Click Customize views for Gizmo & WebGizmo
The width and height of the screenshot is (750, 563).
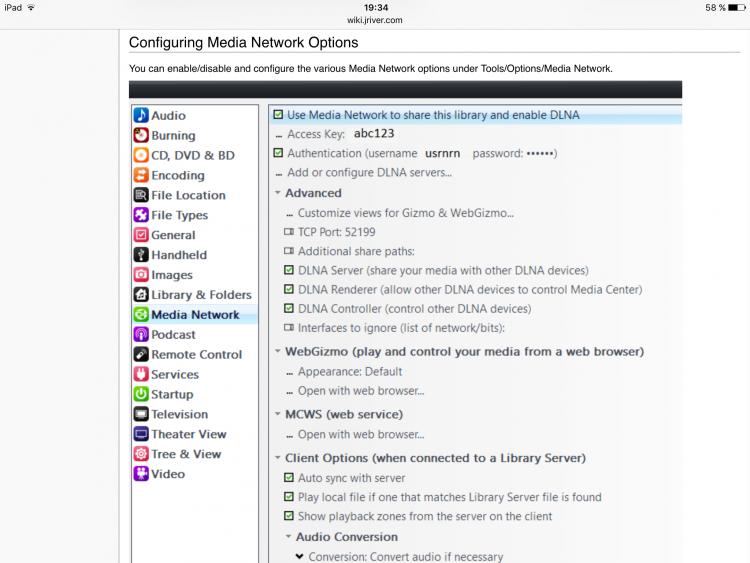tap(406, 213)
